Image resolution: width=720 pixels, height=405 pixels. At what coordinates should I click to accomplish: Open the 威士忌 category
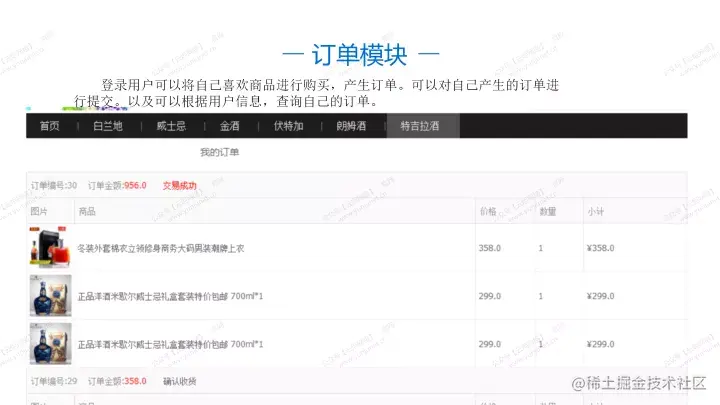(x=171, y=126)
